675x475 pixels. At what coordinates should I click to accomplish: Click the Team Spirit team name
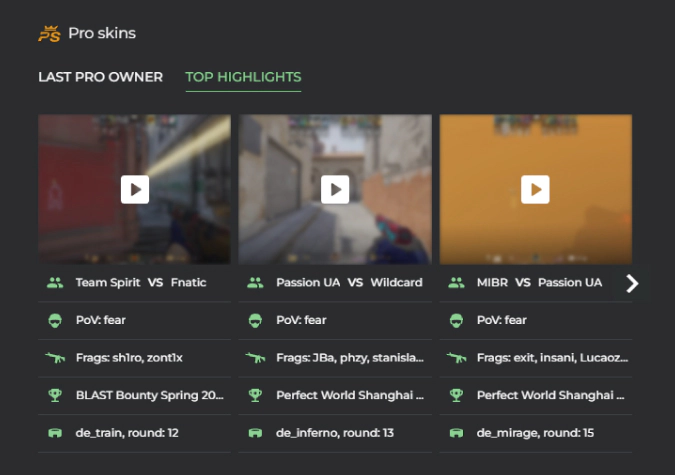(108, 283)
